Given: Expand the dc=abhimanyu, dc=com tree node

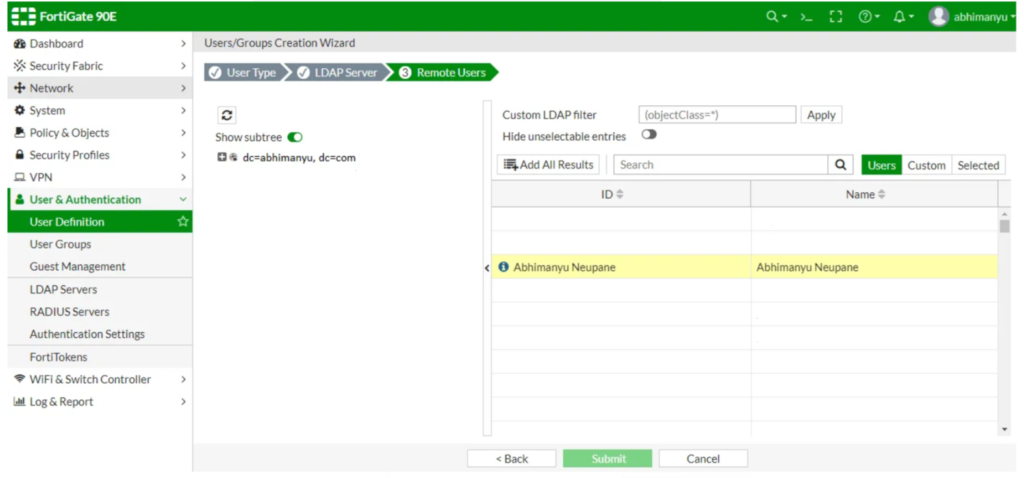Looking at the screenshot, I should click(x=222, y=158).
